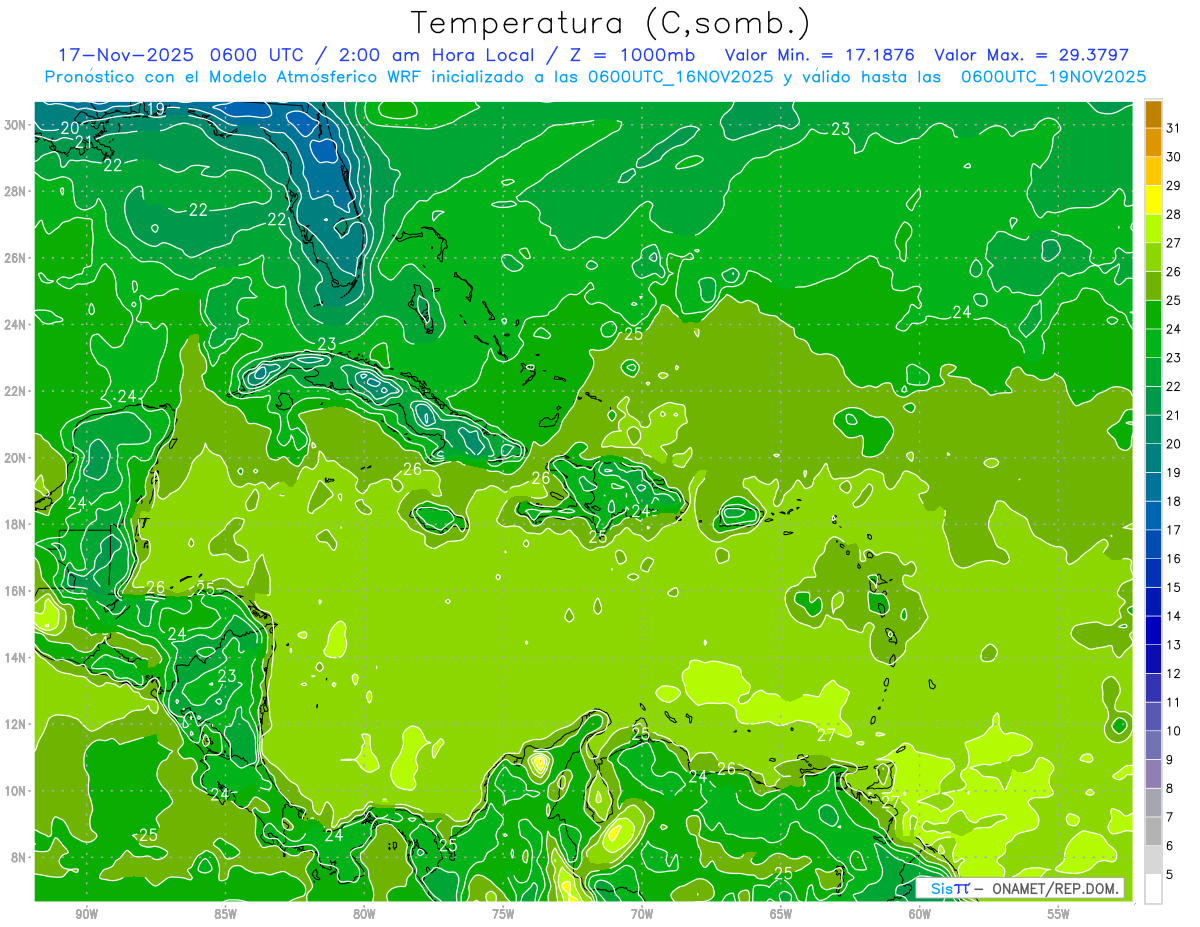Click the "10N" latitude axis label
The height and width of the screenshot is (927, 1200).
[x=16, y=790]
